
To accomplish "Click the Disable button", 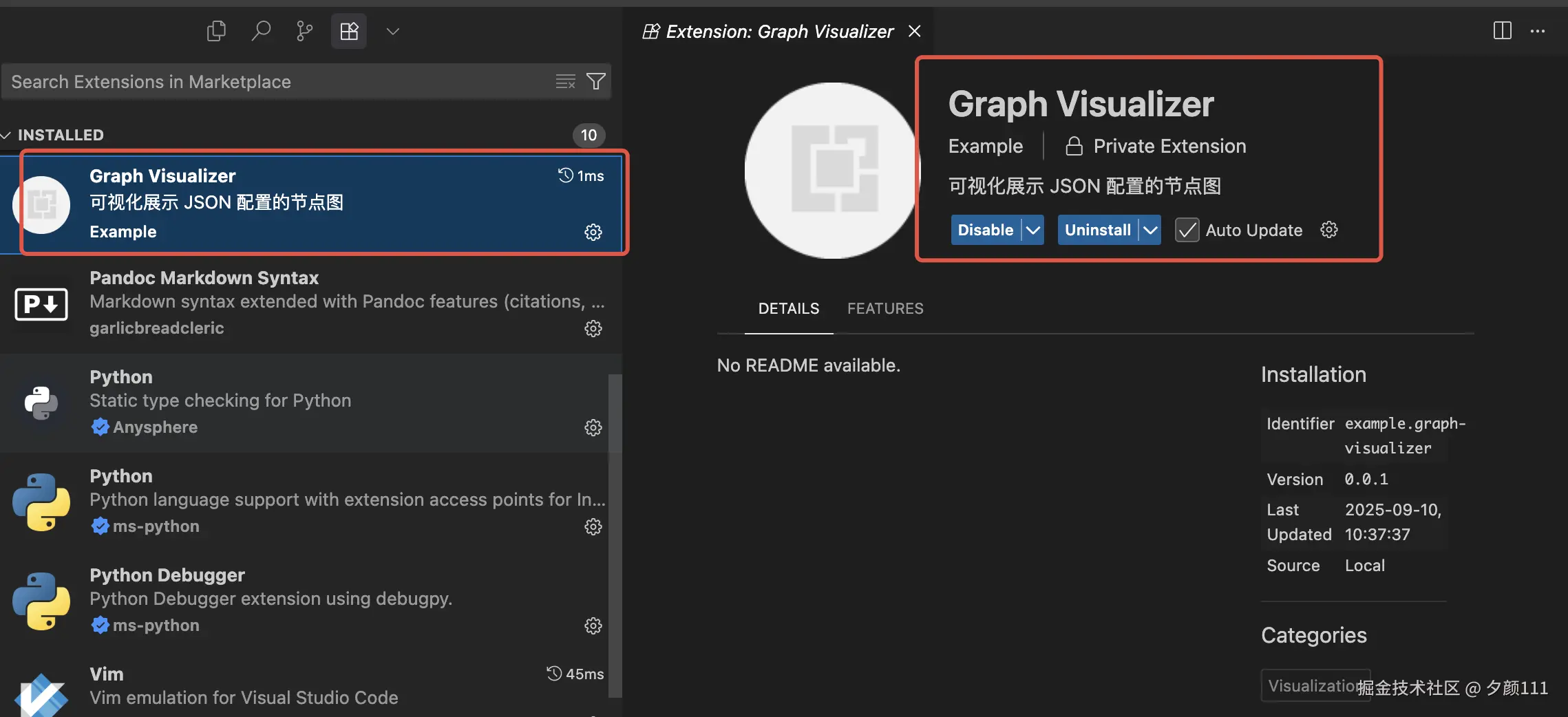I will click(x=986, y=230).
